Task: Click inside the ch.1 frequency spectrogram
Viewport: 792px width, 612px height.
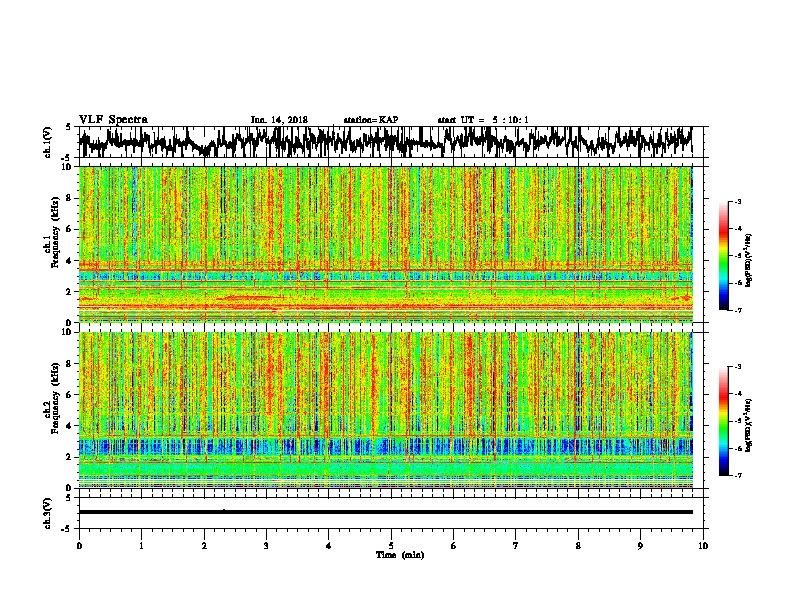Action: 385,244
